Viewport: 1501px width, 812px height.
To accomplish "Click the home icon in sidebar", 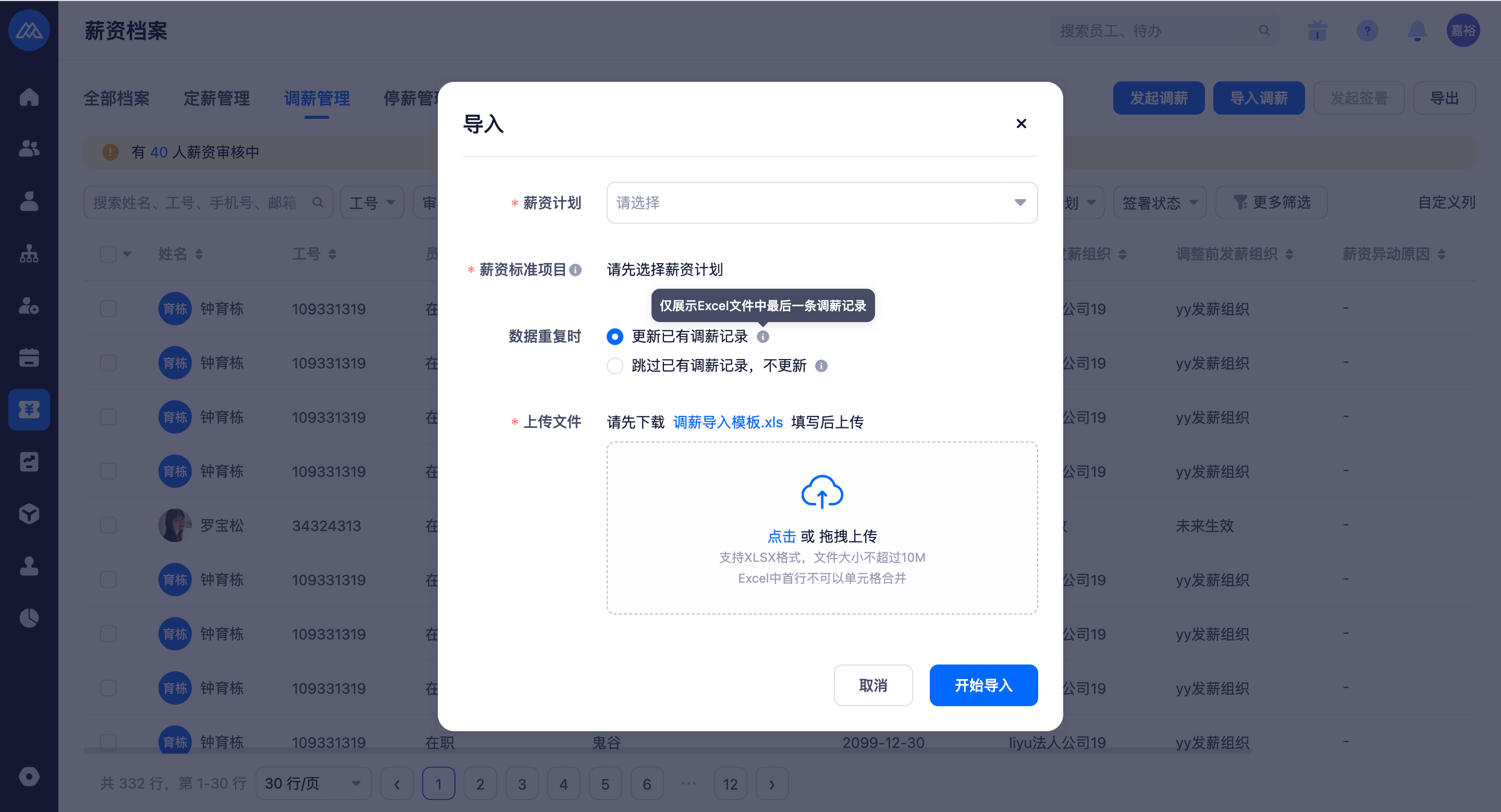I will click(29, 97).
